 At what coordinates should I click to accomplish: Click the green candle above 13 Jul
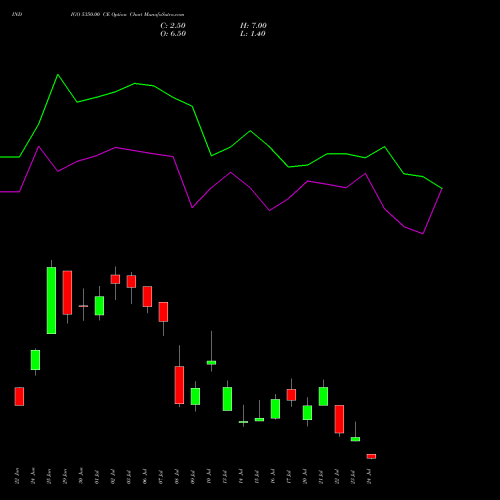(x=227, y=399)
